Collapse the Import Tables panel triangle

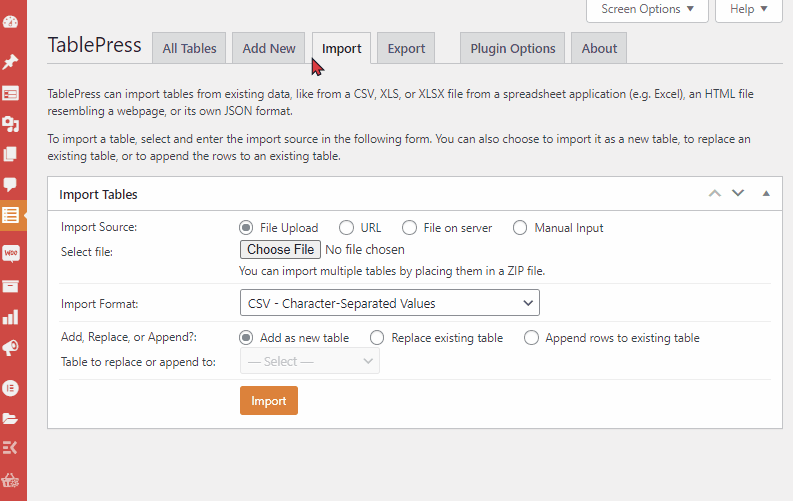coord(766,194)
